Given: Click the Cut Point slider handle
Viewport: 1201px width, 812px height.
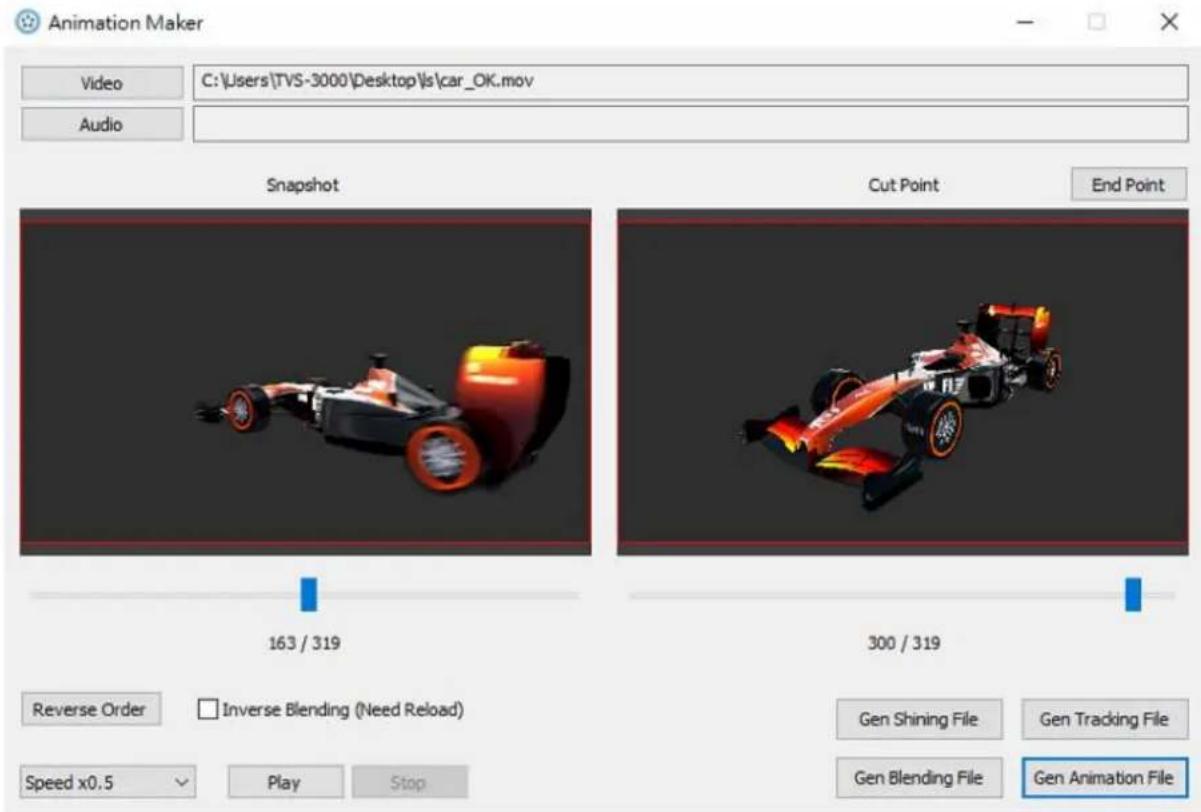Looking at the screenshot, I should tap(1133, 593).
